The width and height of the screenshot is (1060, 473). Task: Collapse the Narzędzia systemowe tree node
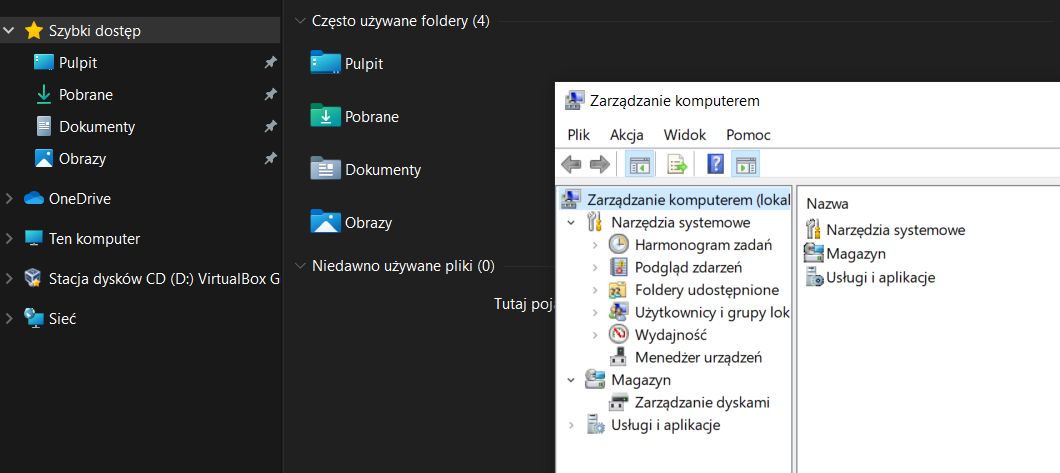pos(572,222)
